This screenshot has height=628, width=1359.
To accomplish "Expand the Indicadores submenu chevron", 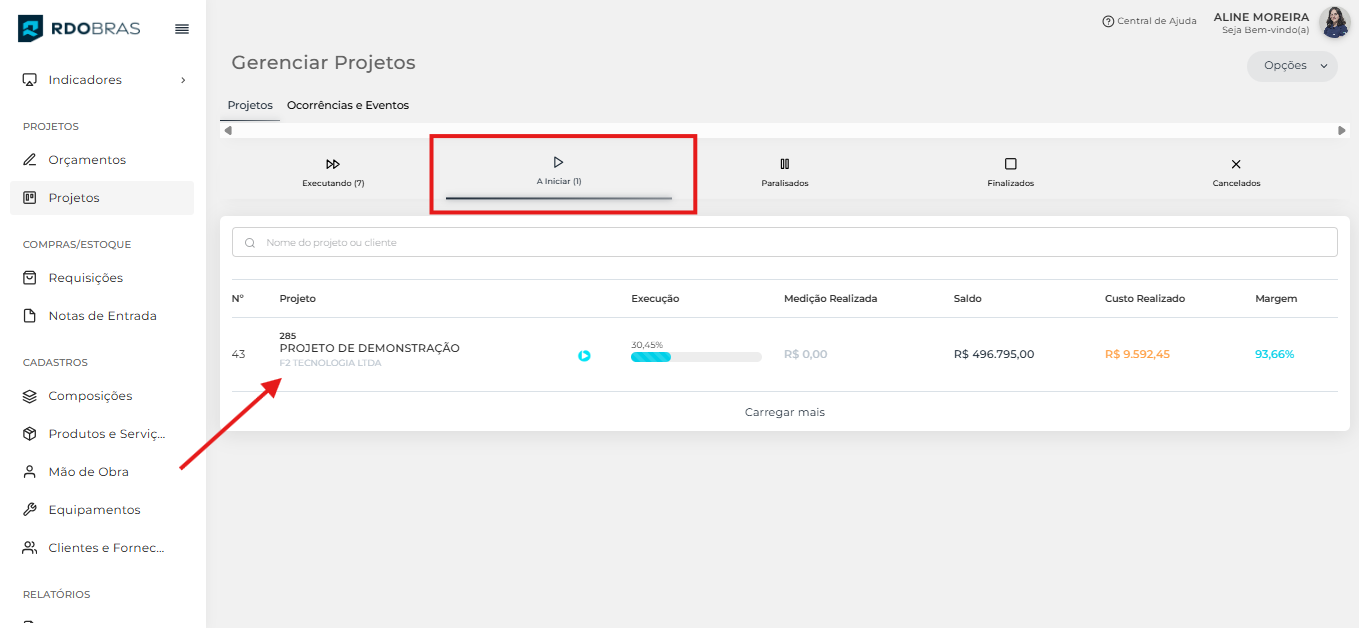I will tap(183, 80).
